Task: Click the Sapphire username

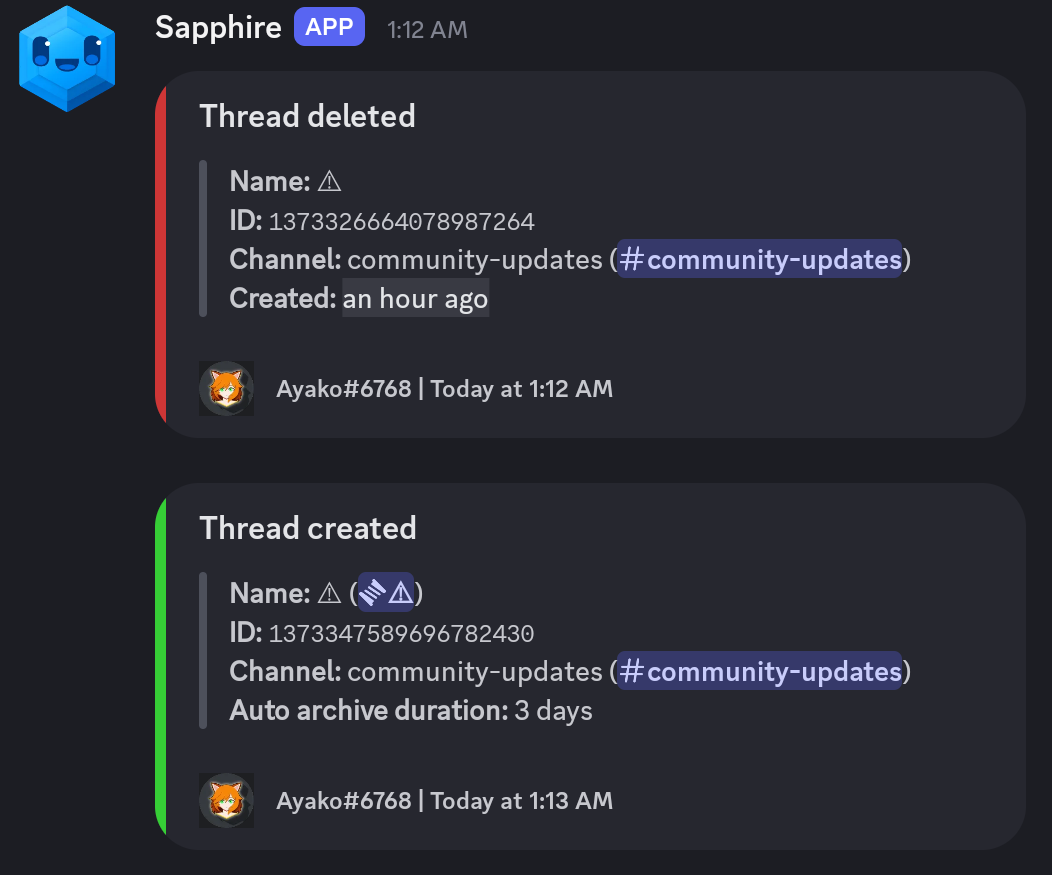Action: pos(218,27)
